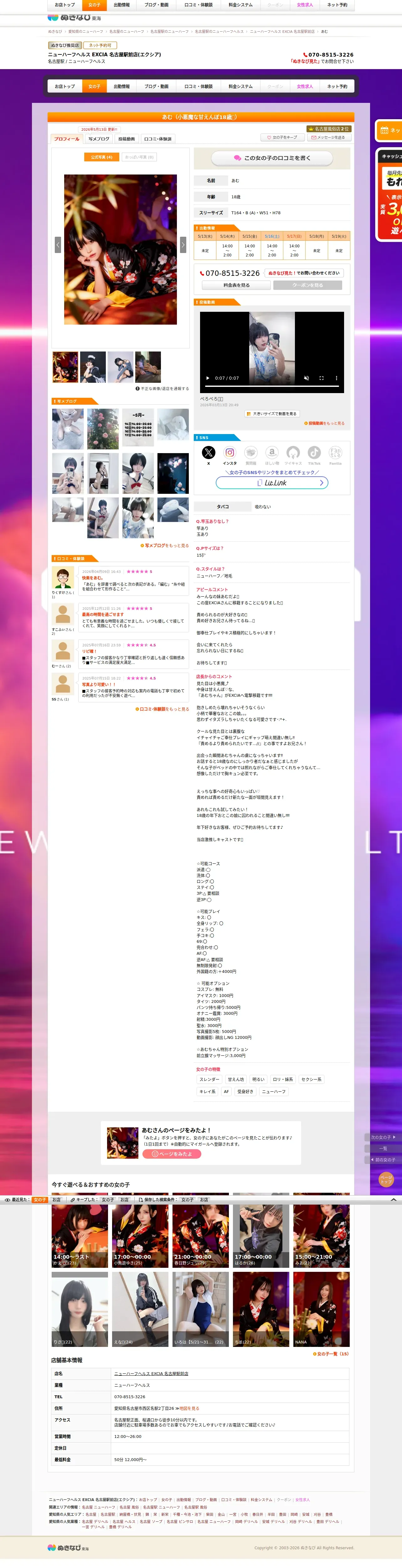402x1568 pixels.
Task: Click the shop name link in 店舗基本情報
Action: point(151,1374)
